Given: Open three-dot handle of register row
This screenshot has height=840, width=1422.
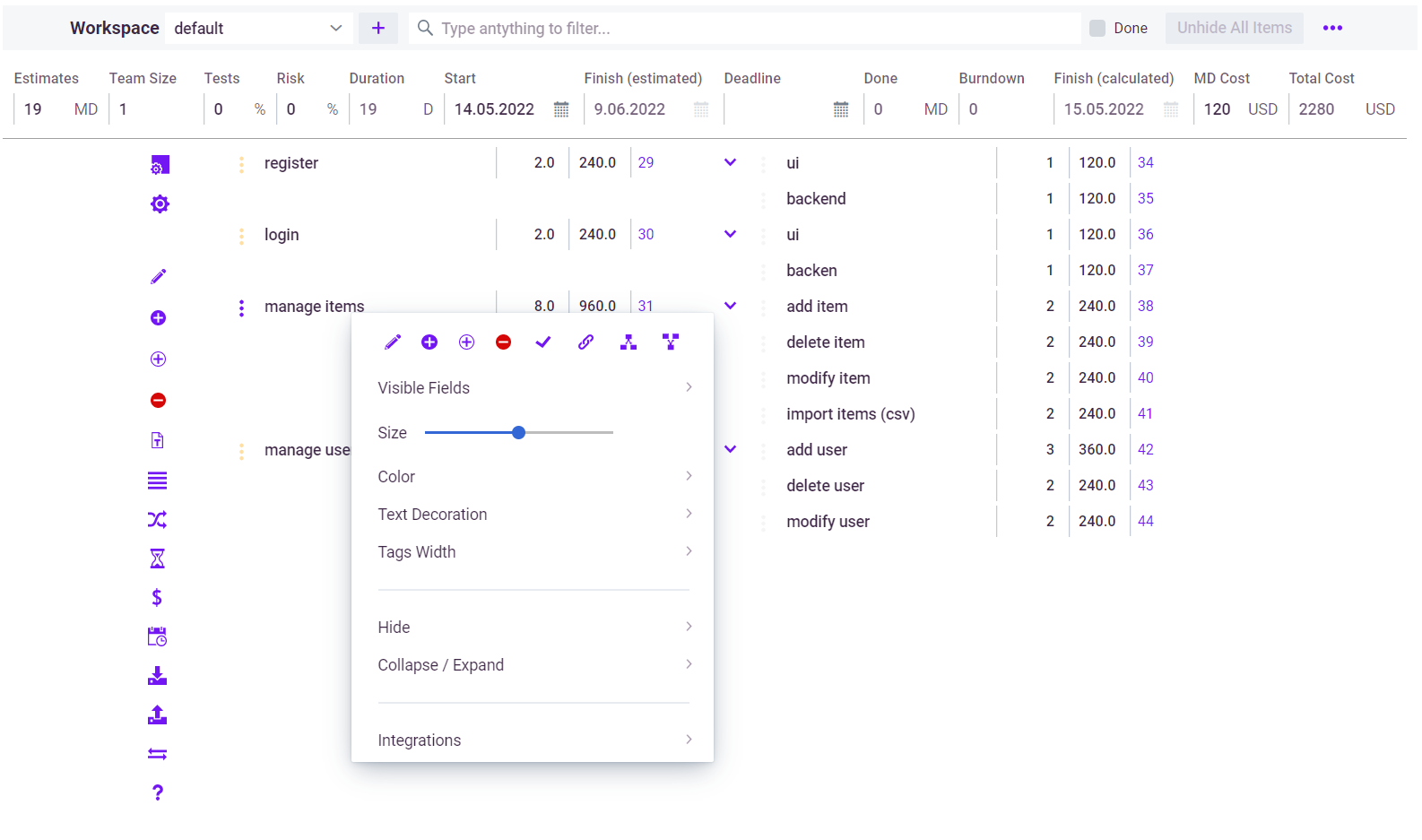Looking at the screenshot, I should (x=241, y=165).
